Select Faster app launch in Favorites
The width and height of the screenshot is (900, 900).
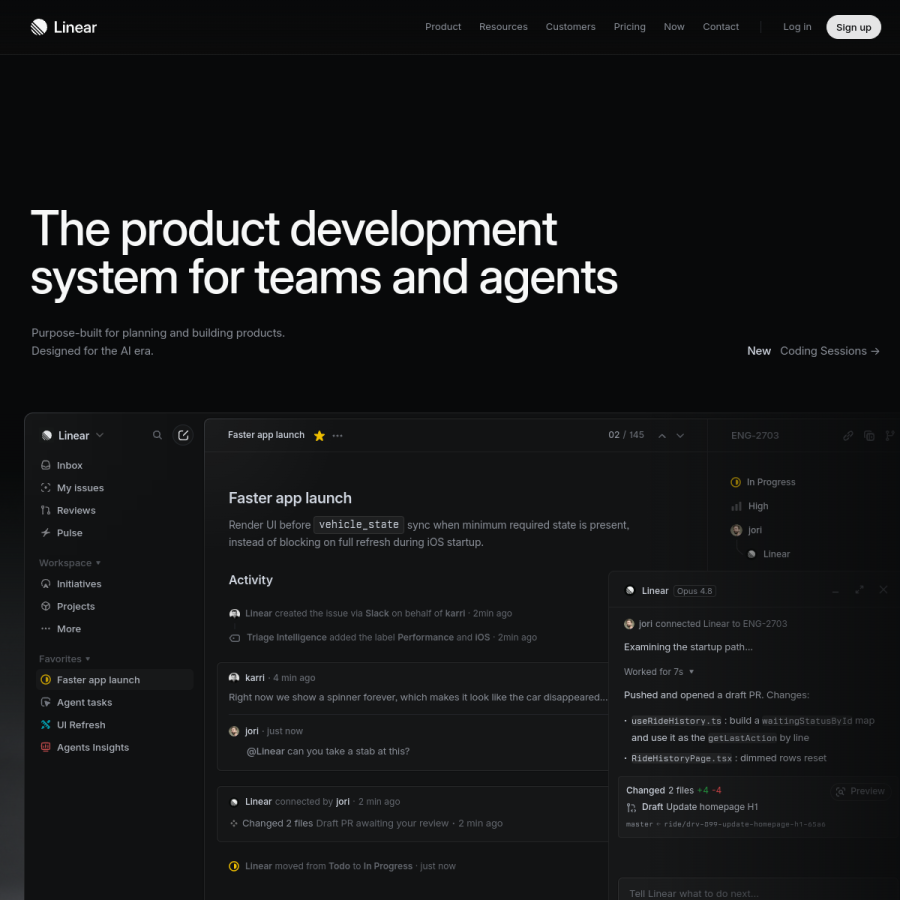click(x=115, y=680)
